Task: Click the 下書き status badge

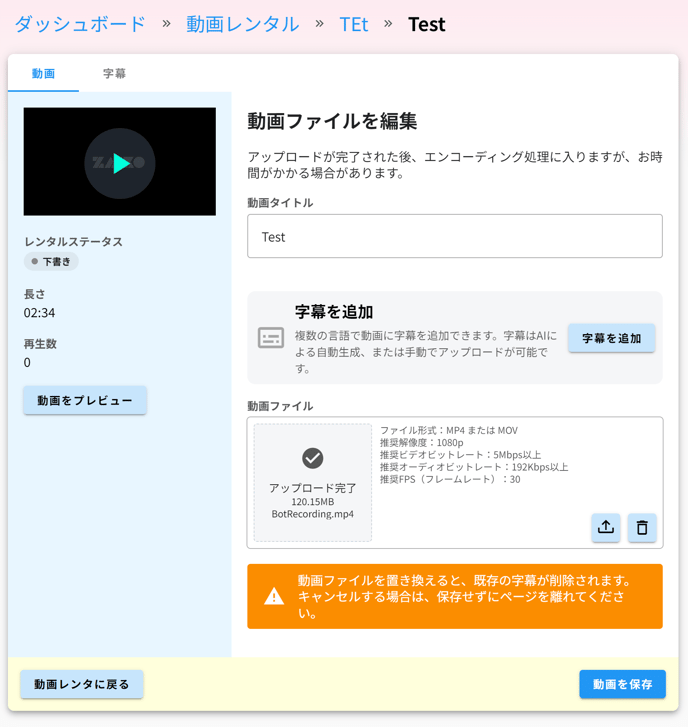Action: [51, 261]
